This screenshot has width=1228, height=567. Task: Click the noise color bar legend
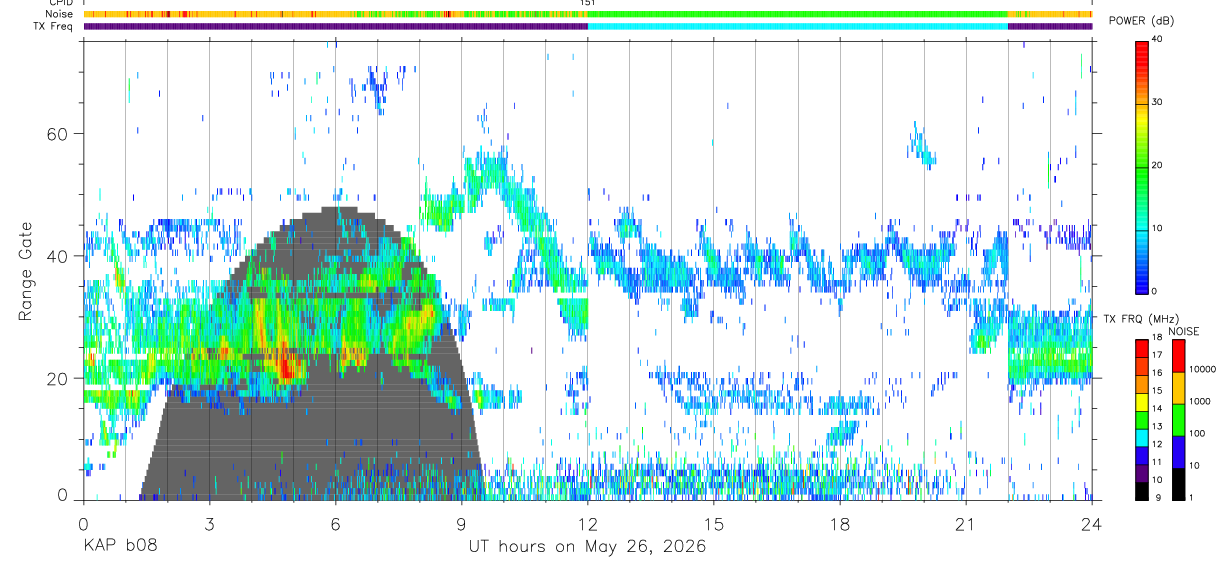[1178, 419]
